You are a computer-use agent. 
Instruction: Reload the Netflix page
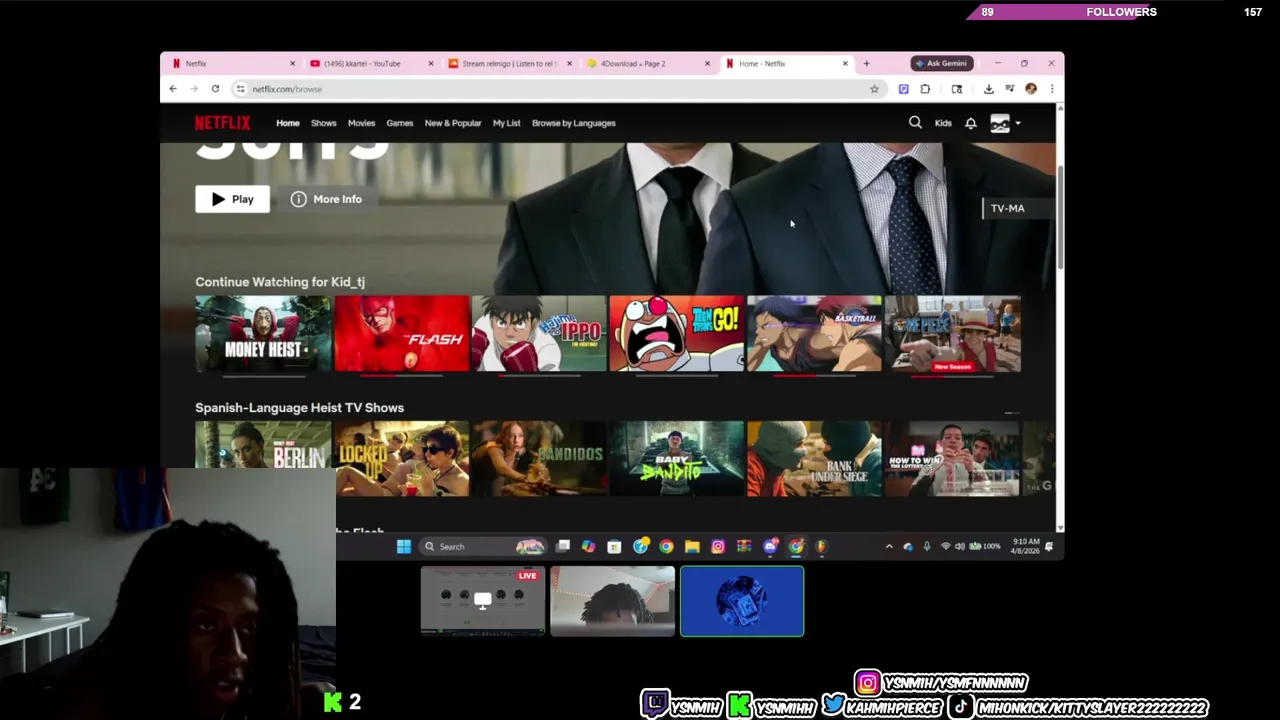(x=215, y=89)
